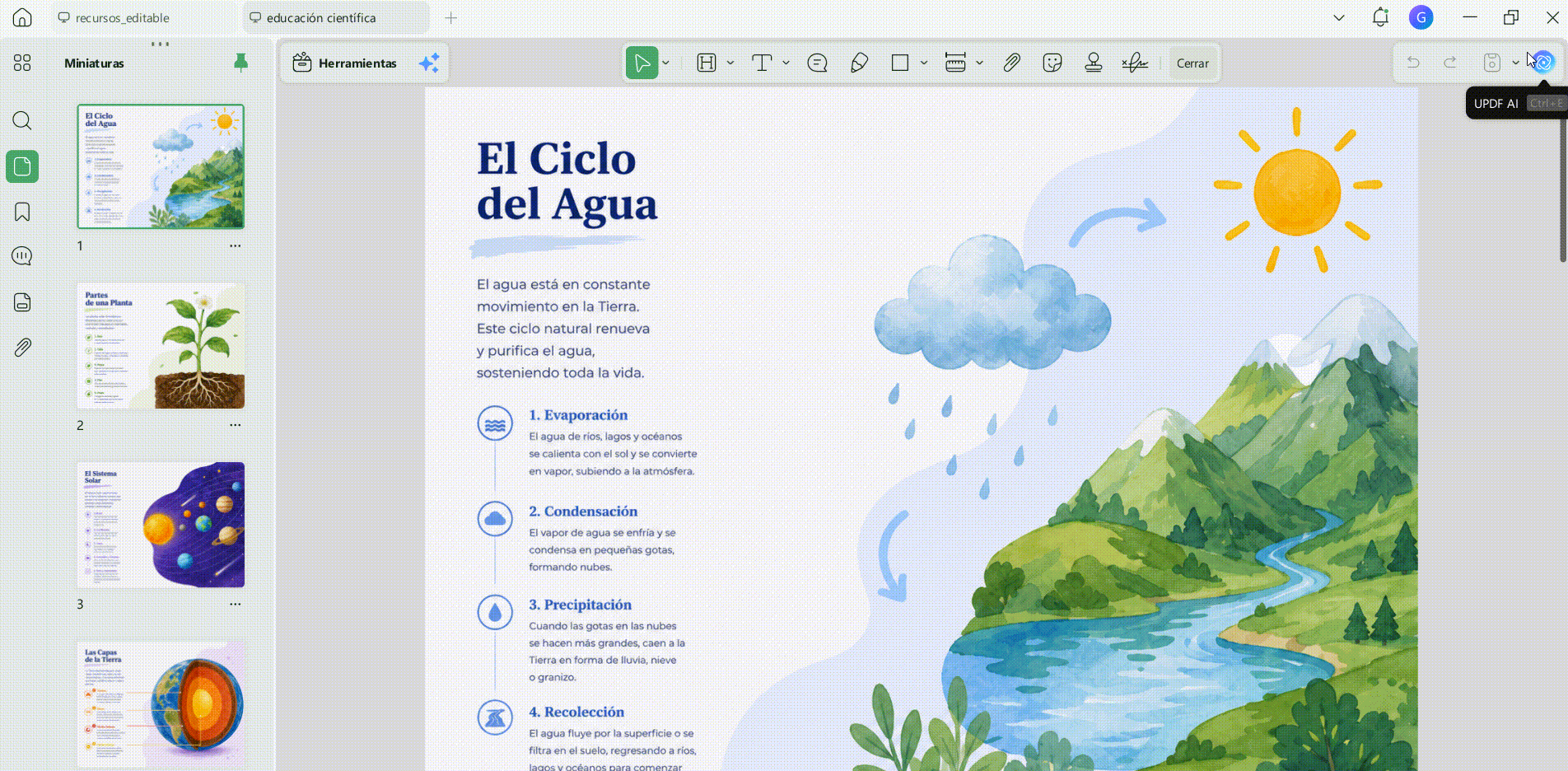Viewport: 1568px width, 771px height.
Task: Toggle the pin on Miniaturas panel
Action: (240, 63)
